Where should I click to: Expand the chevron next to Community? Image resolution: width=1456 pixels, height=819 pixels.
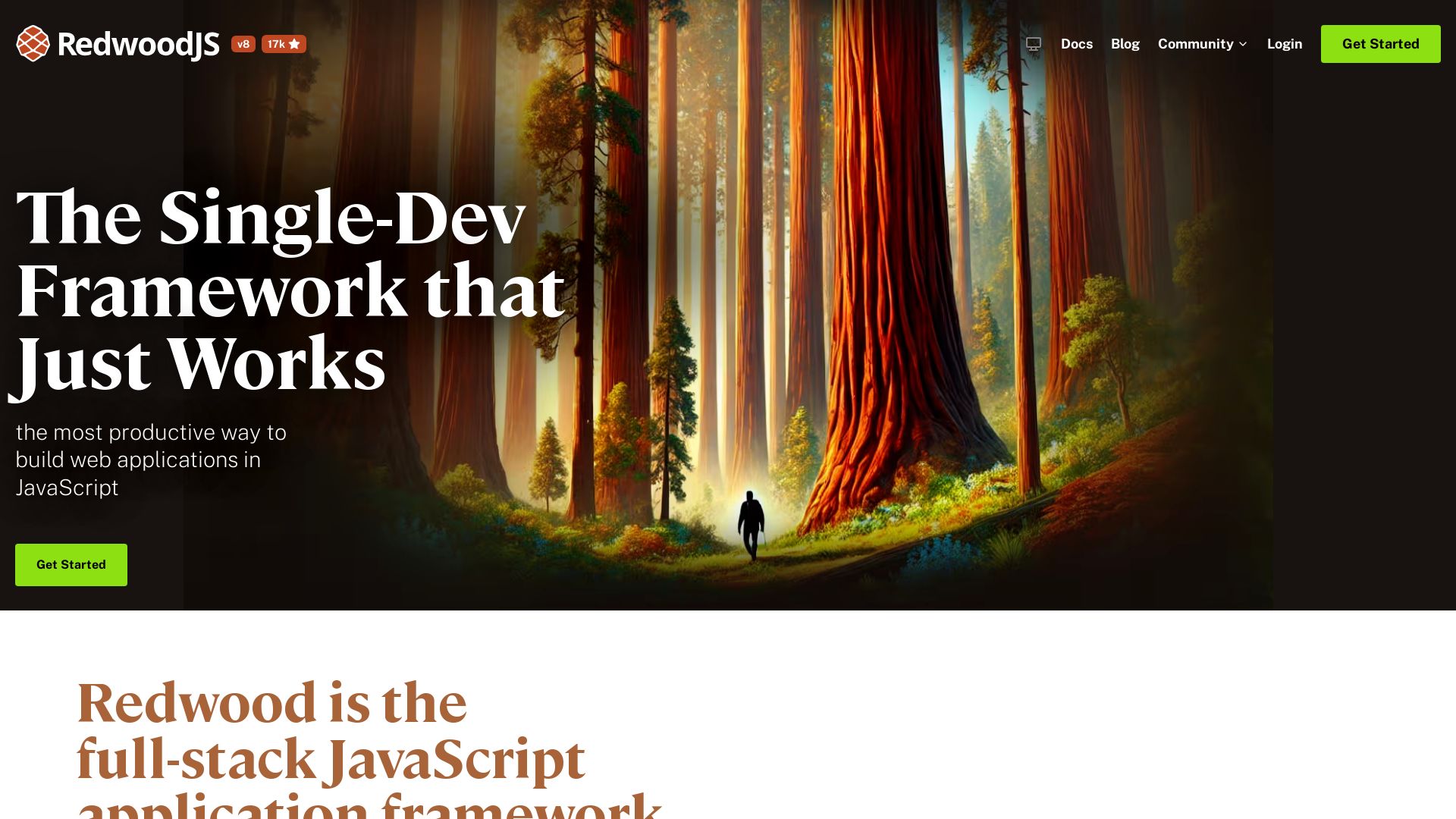coord(1243,44)
